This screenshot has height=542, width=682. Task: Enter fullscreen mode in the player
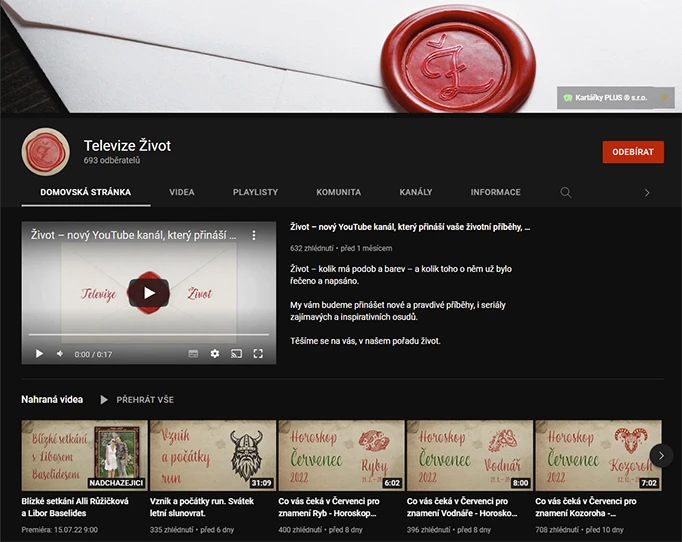pos(258,354)
